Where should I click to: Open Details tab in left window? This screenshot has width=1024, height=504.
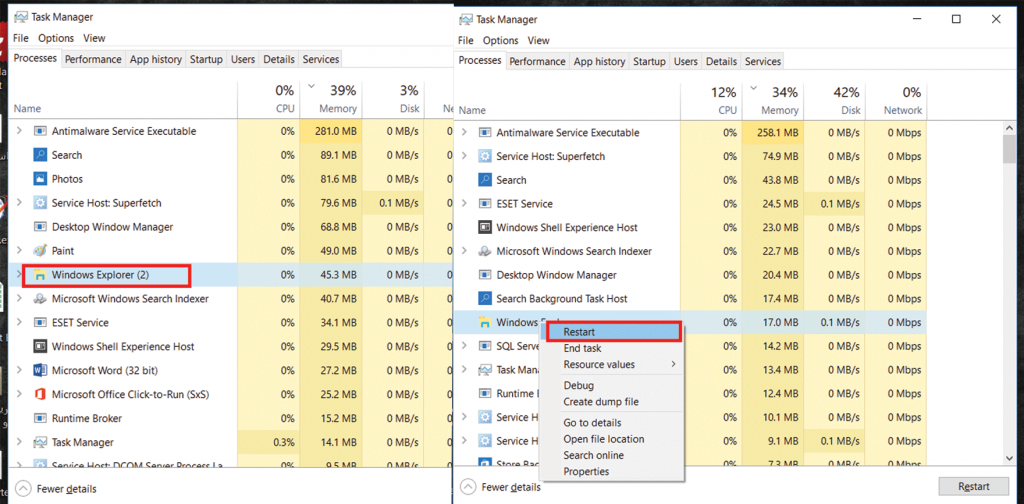pyautogui.click(x=279, y=59)
